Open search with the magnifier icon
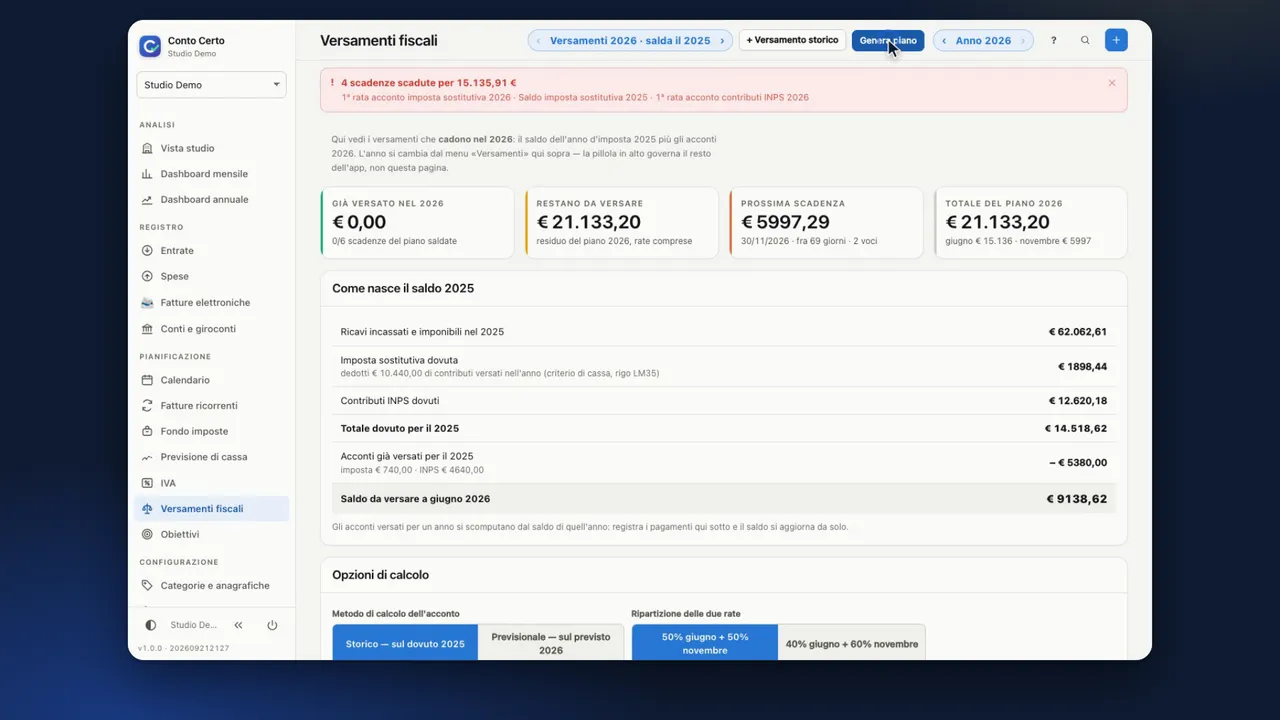Viewport: 1280px width, 720px height. point(1085,41)
